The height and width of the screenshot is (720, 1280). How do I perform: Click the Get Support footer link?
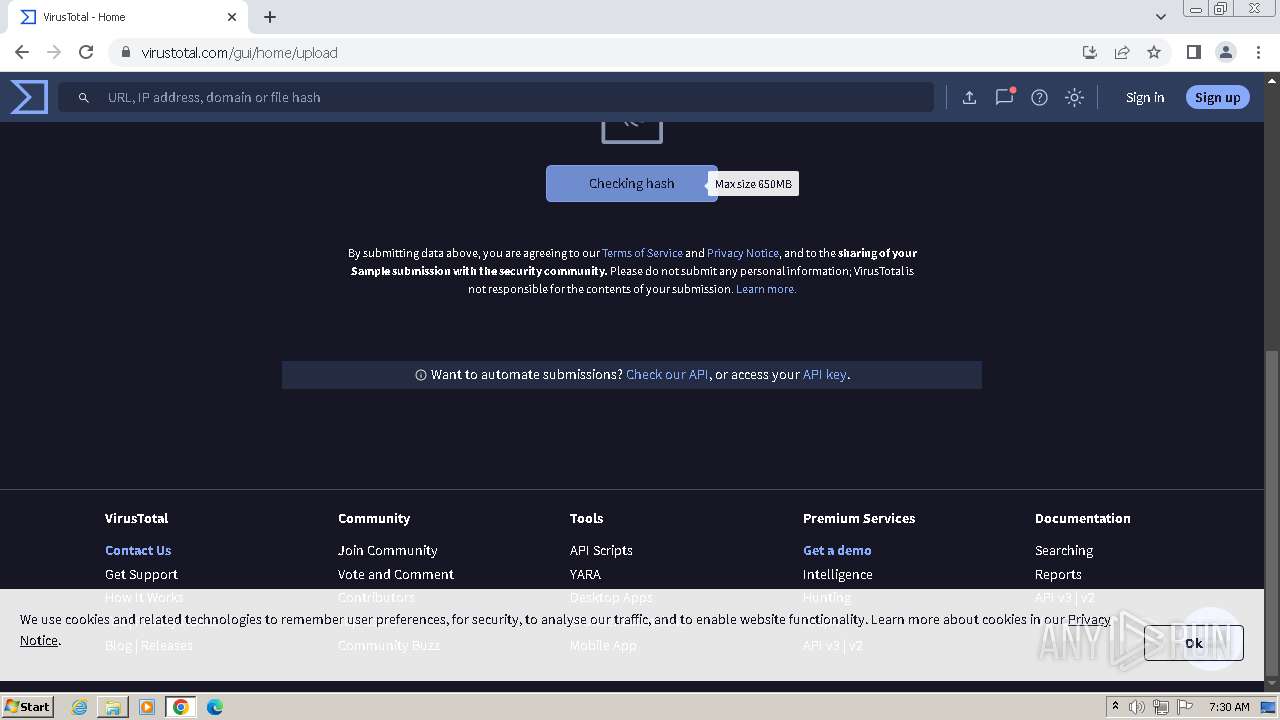pos(141,574)
